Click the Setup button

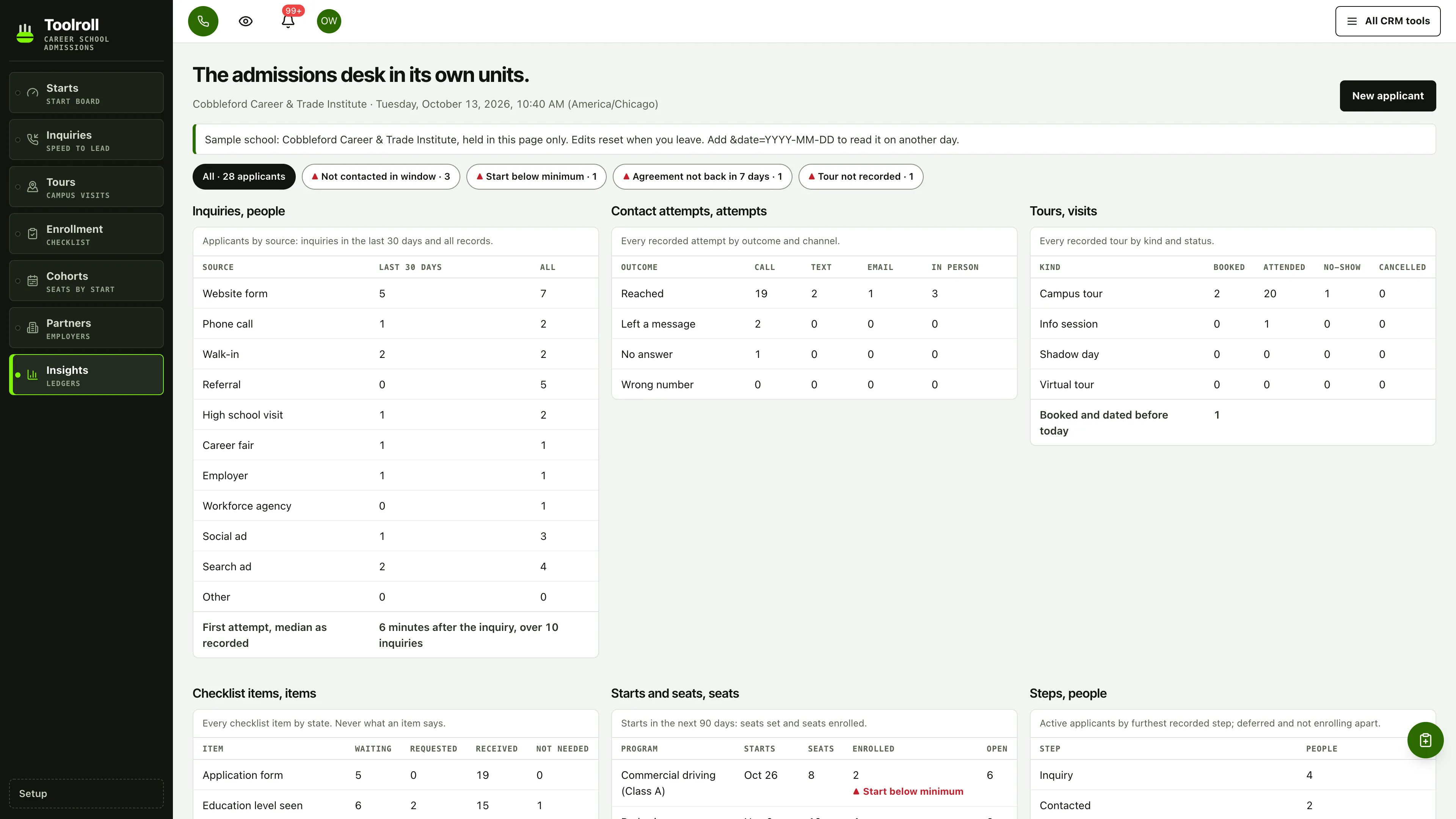[86, 794]
